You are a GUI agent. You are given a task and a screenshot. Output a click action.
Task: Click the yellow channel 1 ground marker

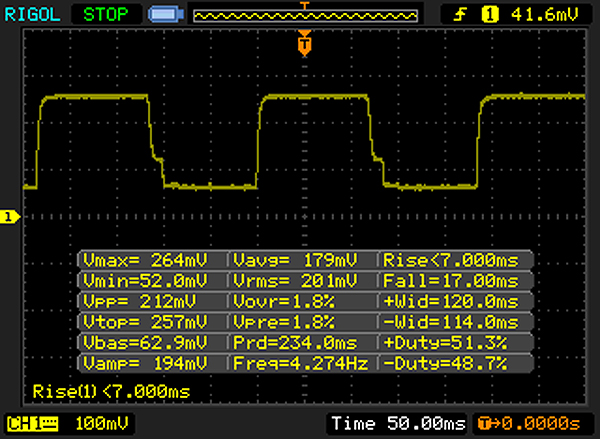[9, 217]
